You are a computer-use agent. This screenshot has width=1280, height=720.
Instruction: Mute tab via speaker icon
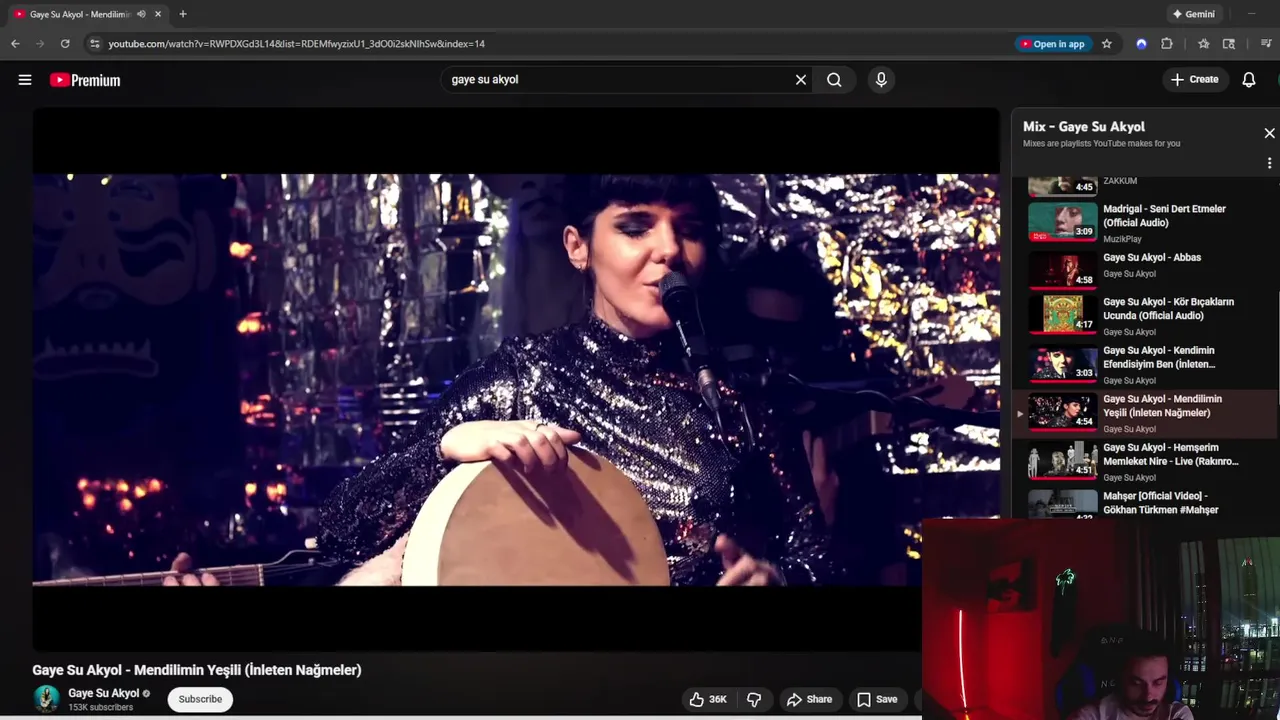(141, 14)
